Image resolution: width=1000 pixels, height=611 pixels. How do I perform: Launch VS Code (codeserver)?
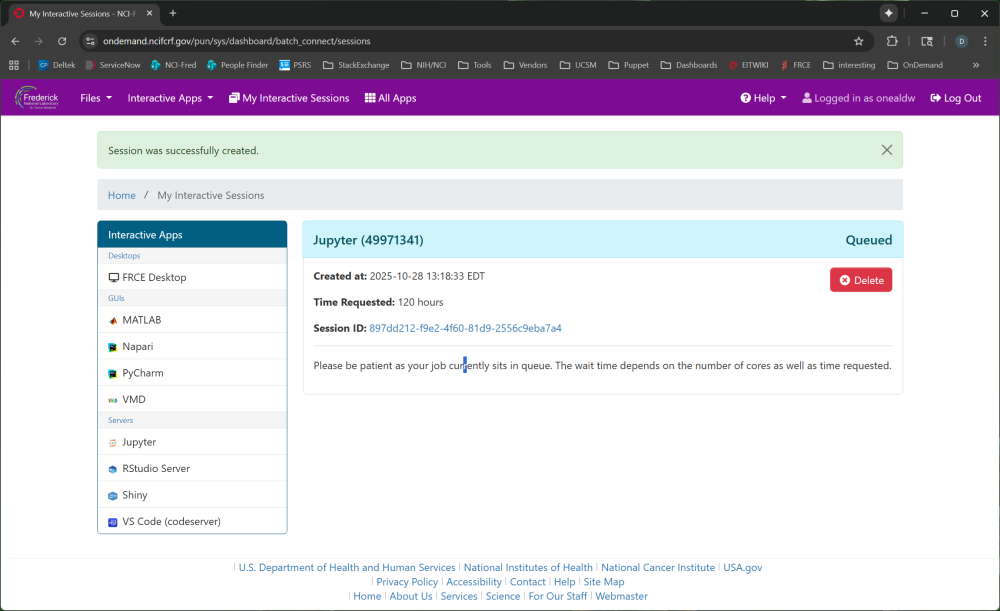pyautogui.click(x=171, y=521)
